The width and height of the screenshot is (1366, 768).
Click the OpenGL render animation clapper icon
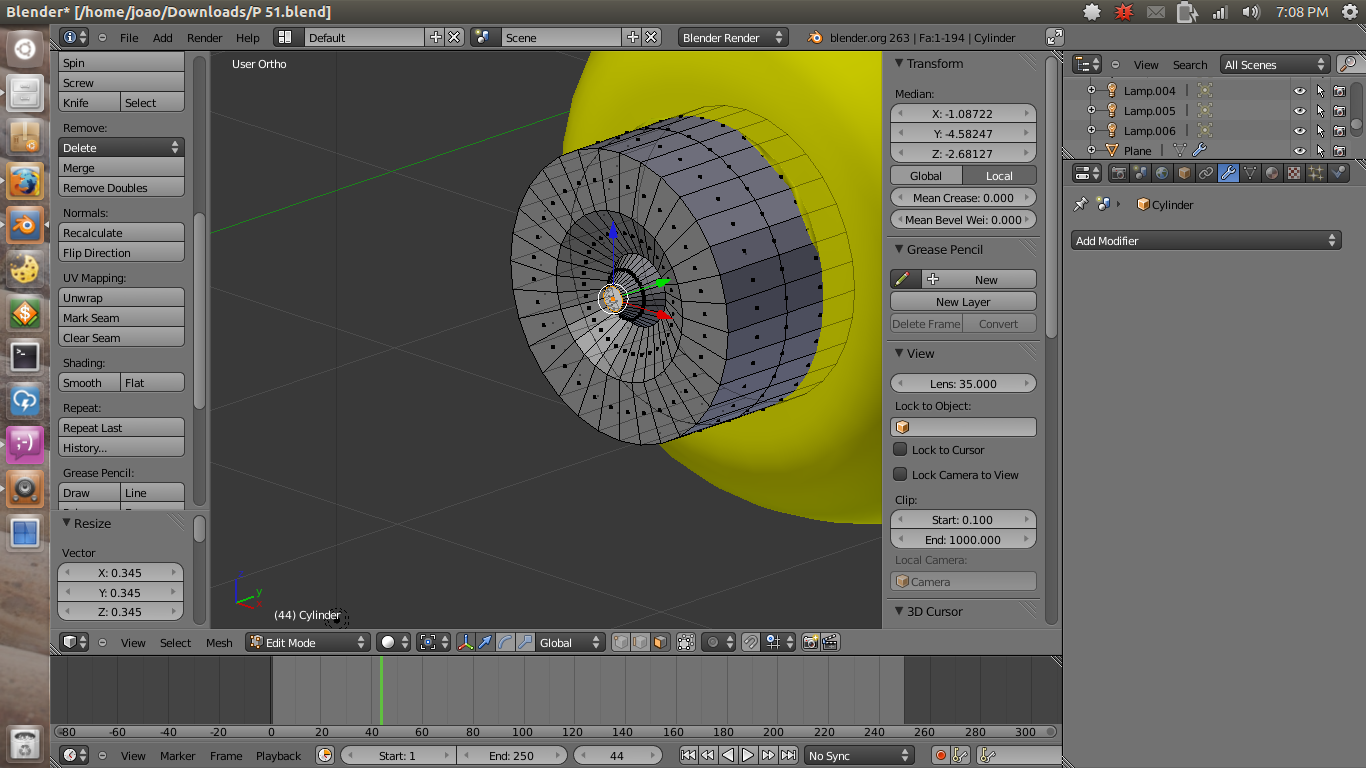pos(830,643)
